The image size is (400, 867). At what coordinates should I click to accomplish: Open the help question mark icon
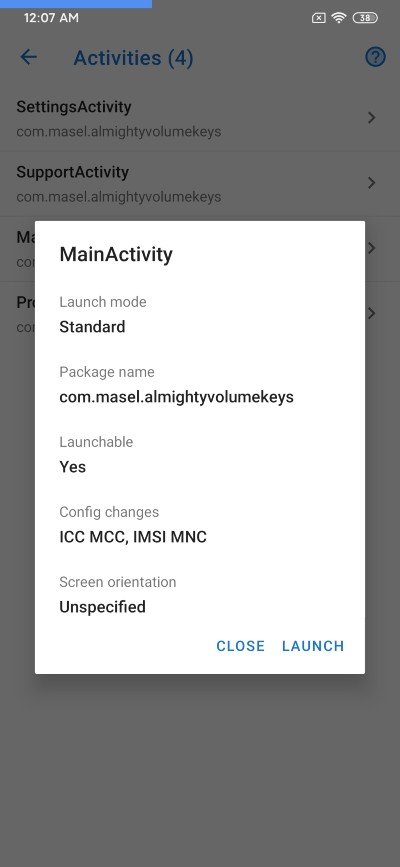(x=375, y=57)
